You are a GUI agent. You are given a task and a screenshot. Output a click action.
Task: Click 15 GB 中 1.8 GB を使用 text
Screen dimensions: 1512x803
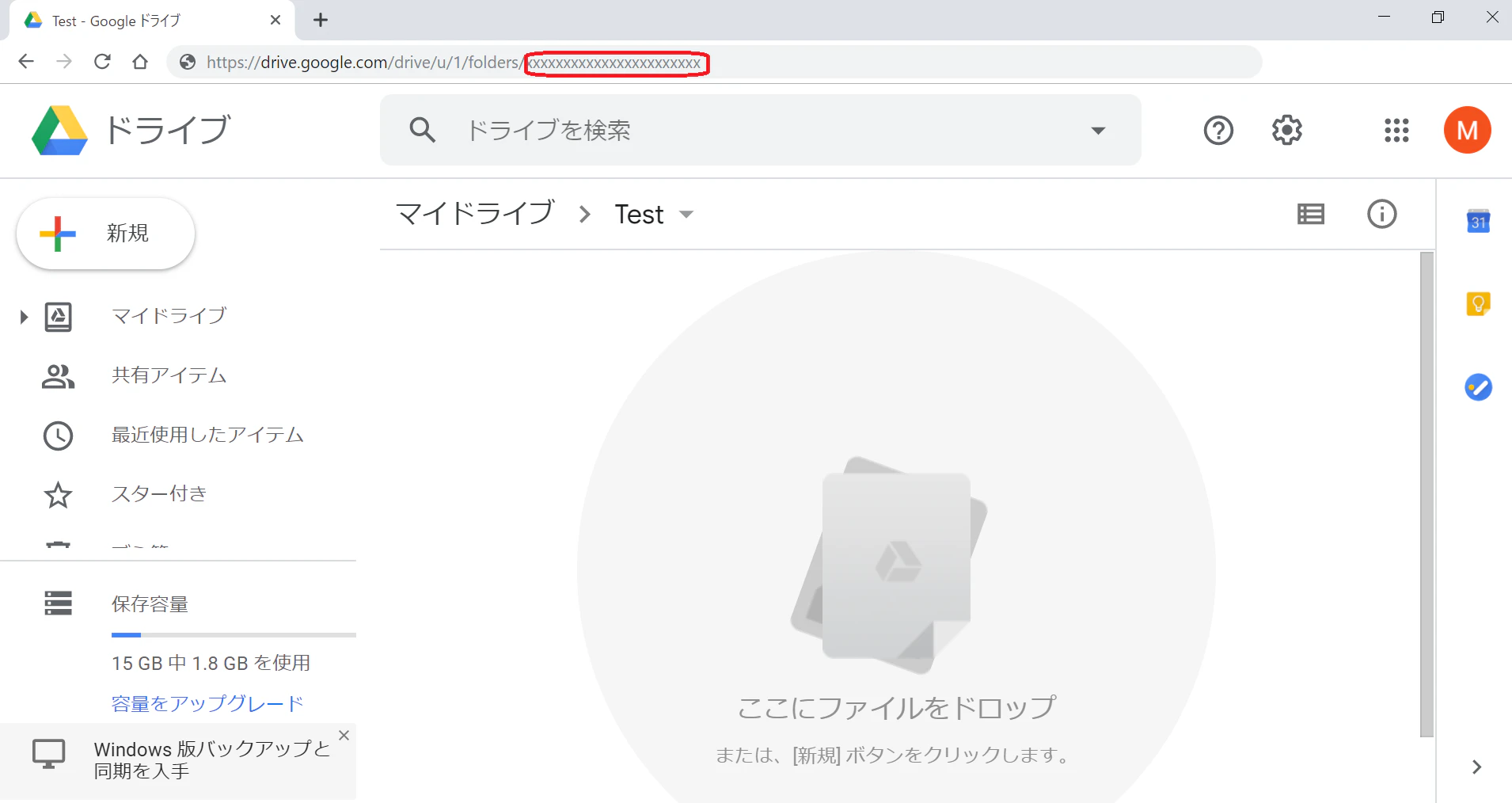211,663
